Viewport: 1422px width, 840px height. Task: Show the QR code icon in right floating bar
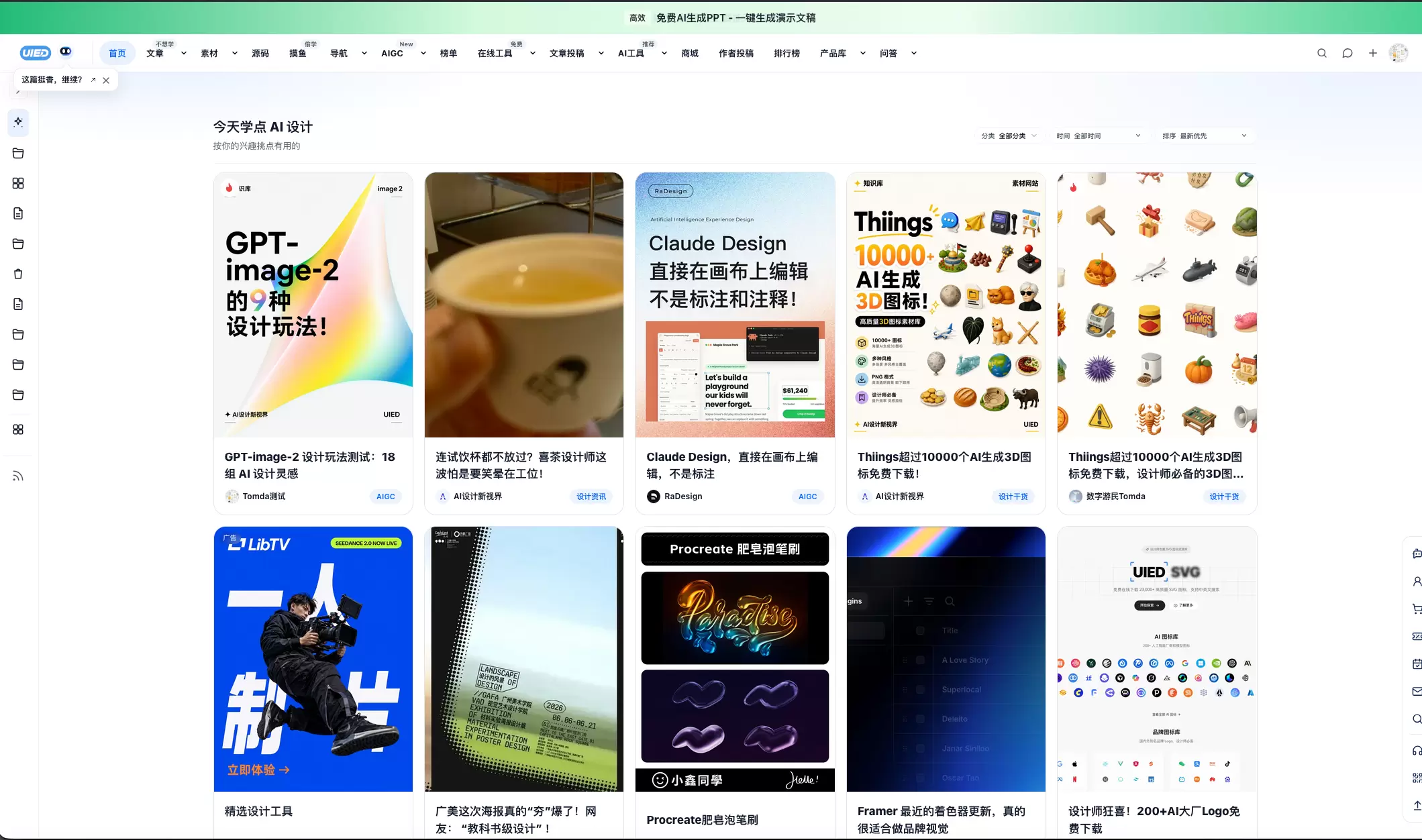pyautogui.click(x=1417, y=778)
